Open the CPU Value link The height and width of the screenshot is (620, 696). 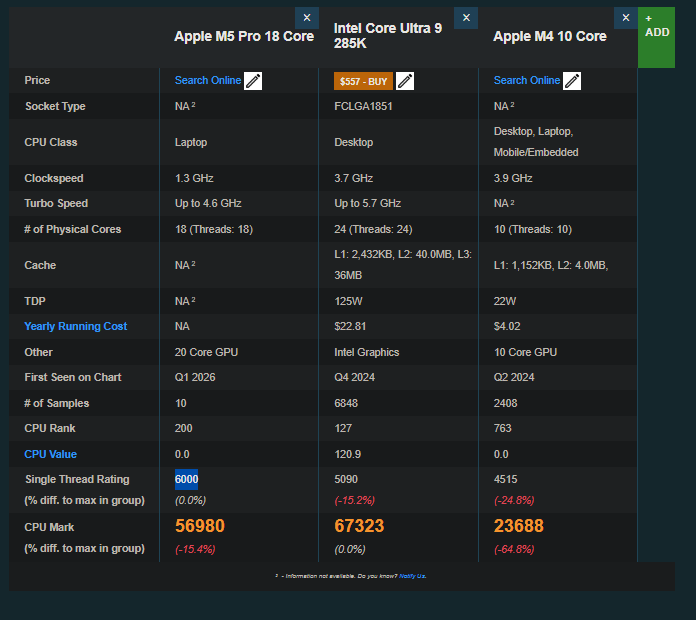point(50,454)
